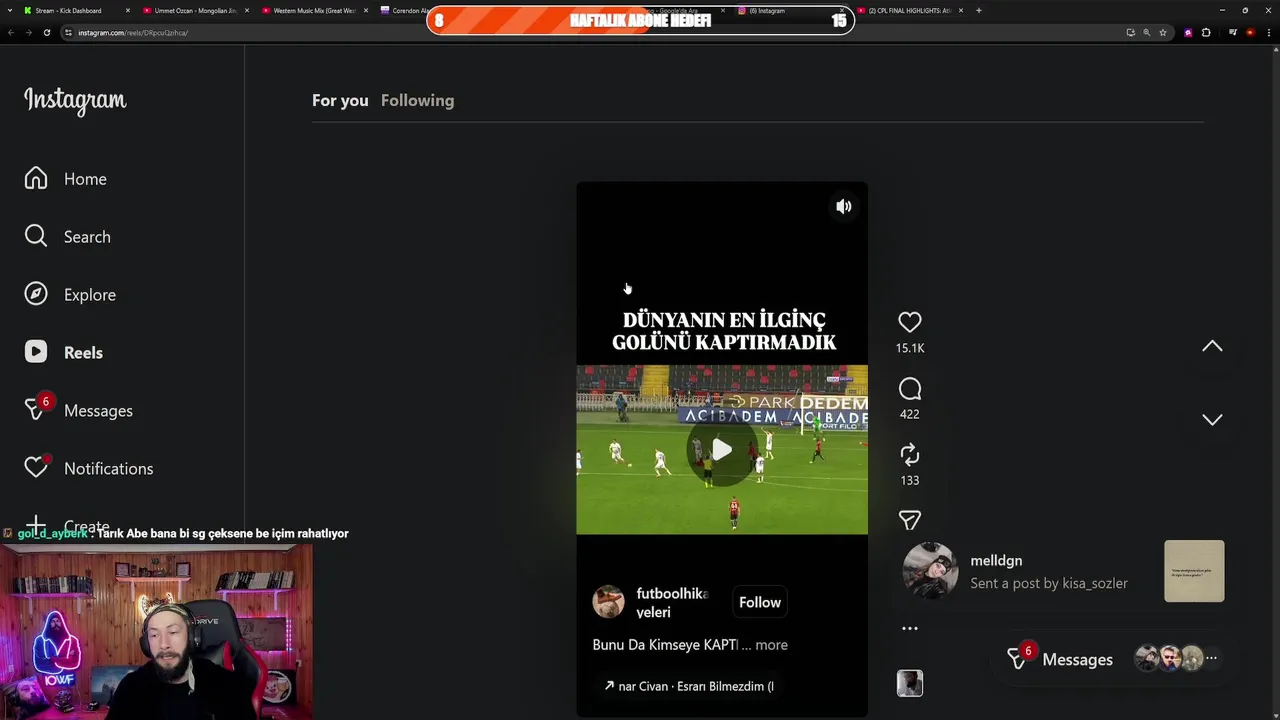View the post thumbnail sent by kisa_sozler
Image resolution: width=1280 pixels, height=720 pixels.
(1194, 571)
